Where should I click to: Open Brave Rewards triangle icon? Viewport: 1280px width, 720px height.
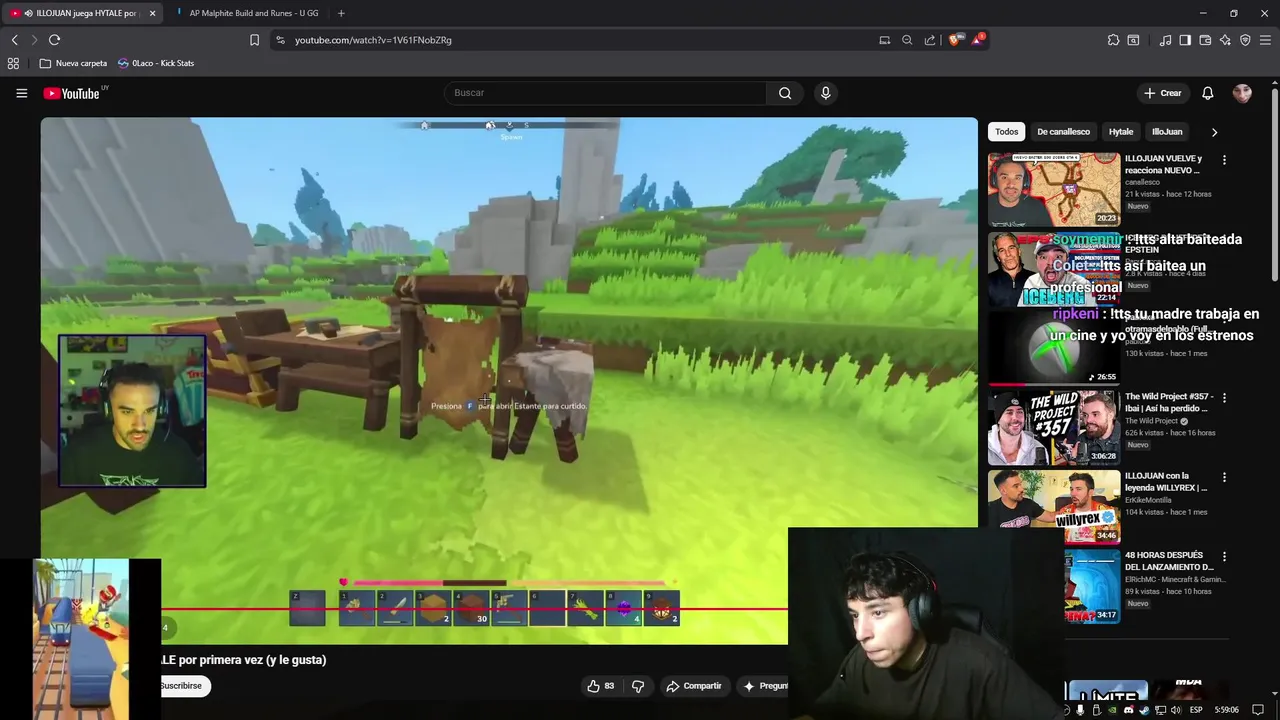pos(977,40)
